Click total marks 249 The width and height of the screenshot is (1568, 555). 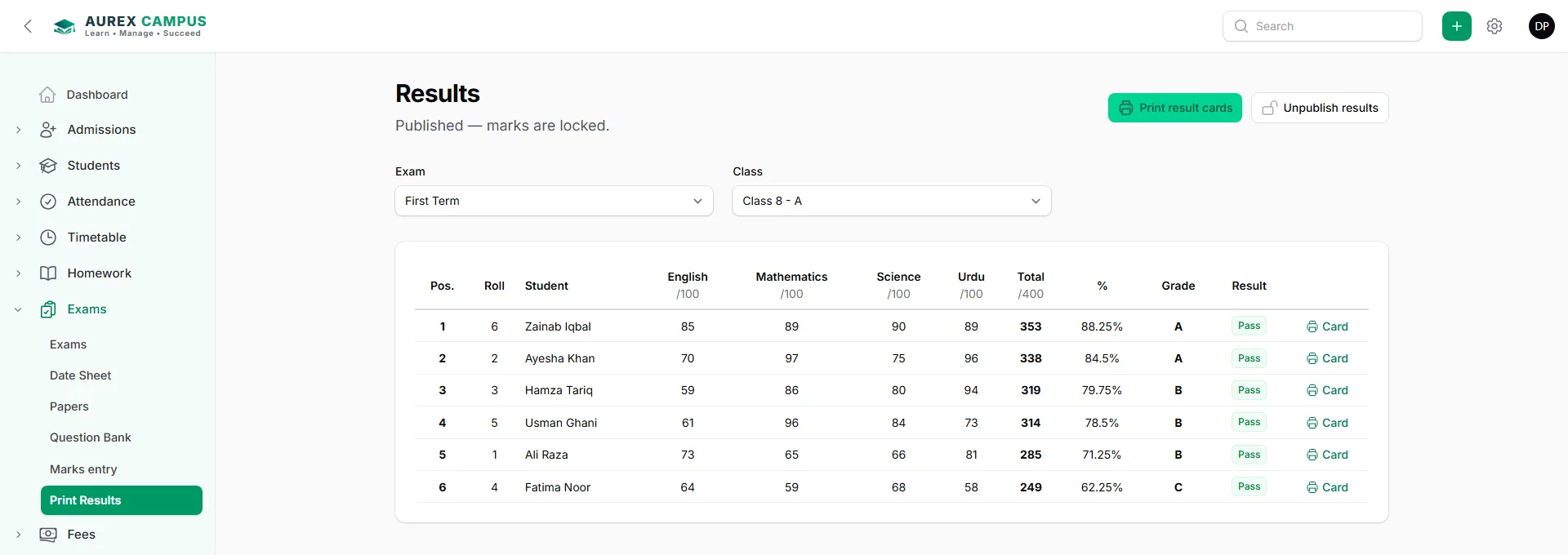(x=1031, y=487)
